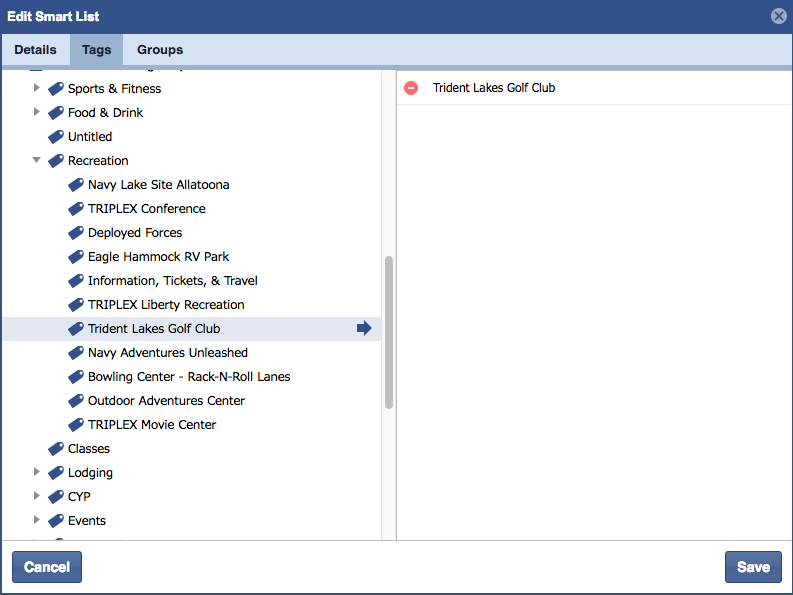Collapse the Recreation tree node

click(x=37, y=160)
